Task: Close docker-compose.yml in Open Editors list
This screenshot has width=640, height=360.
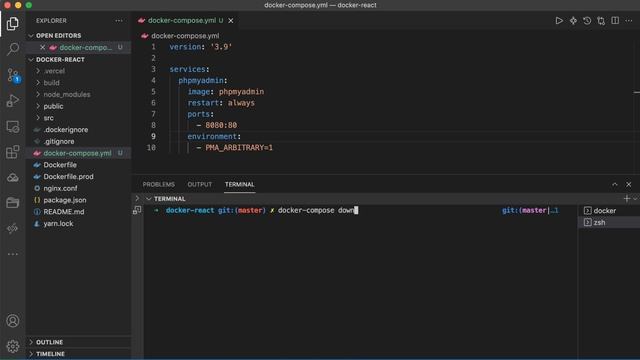Action: (x=42, y=47)
